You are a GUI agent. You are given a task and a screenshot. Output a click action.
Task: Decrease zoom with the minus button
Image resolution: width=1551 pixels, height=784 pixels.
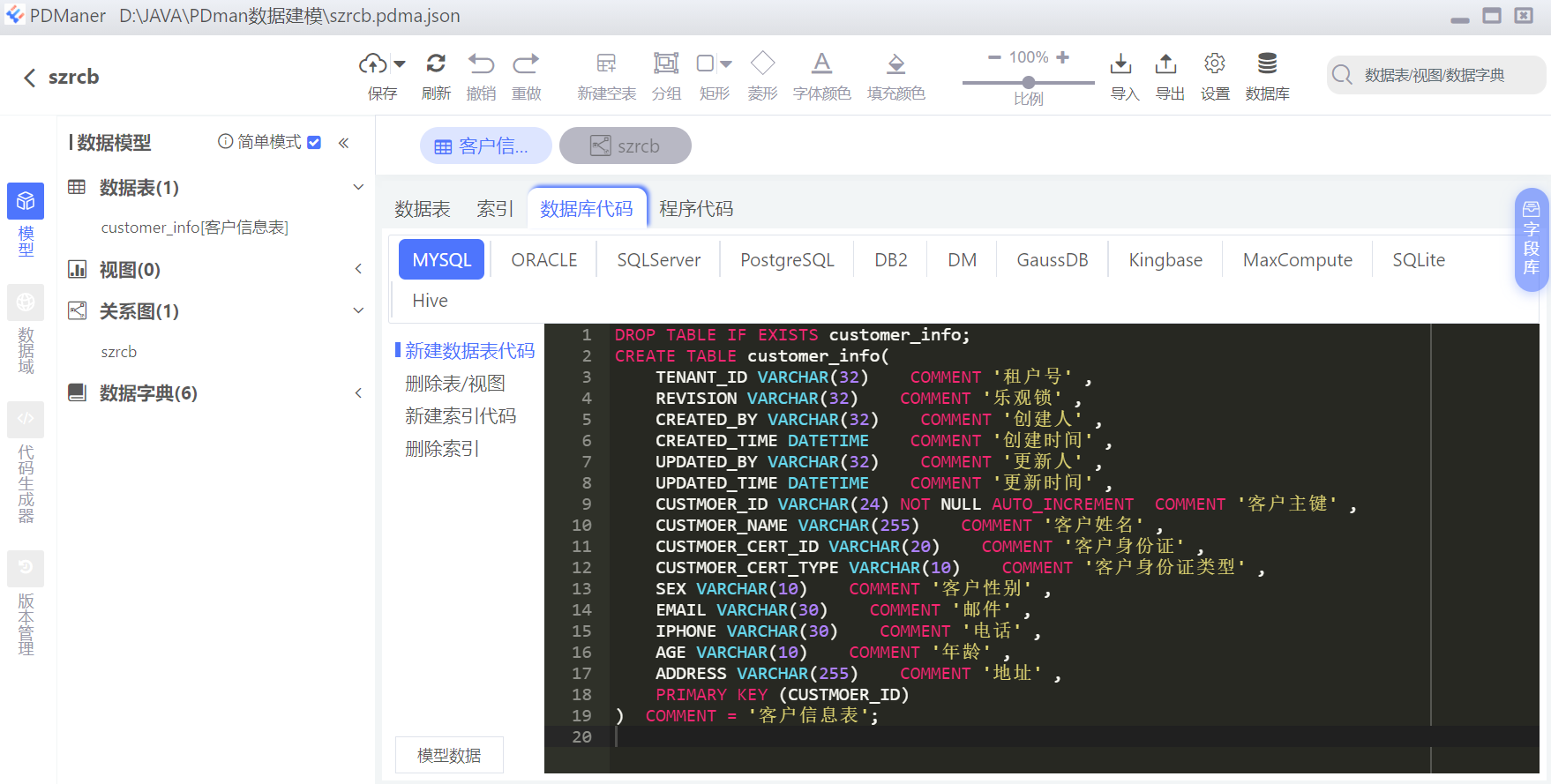click(x=994, y=57)
